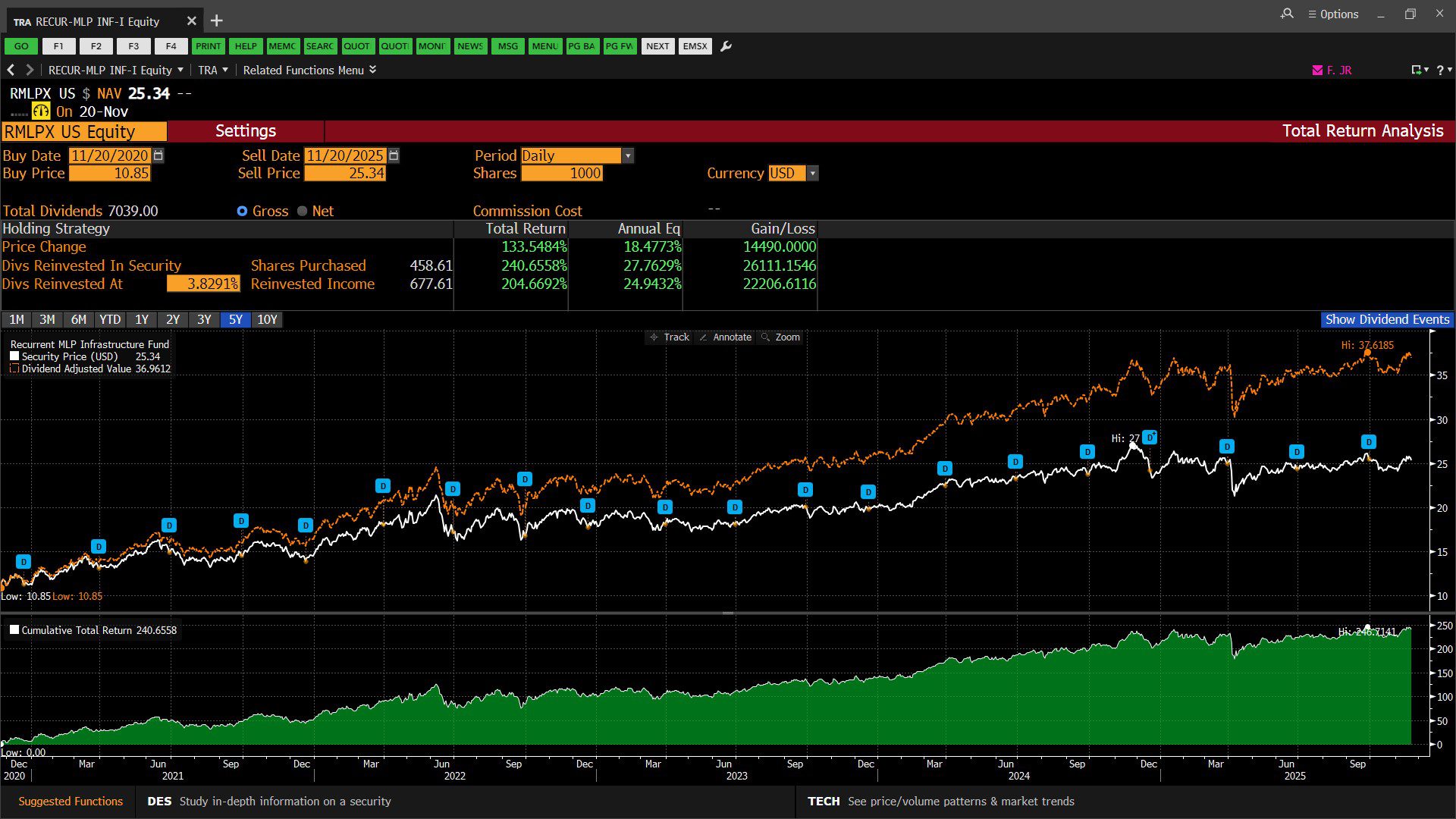Screen dimensions: 1456x819
Task: Click the wrench settings icon in toolbar
Action: 726,46
